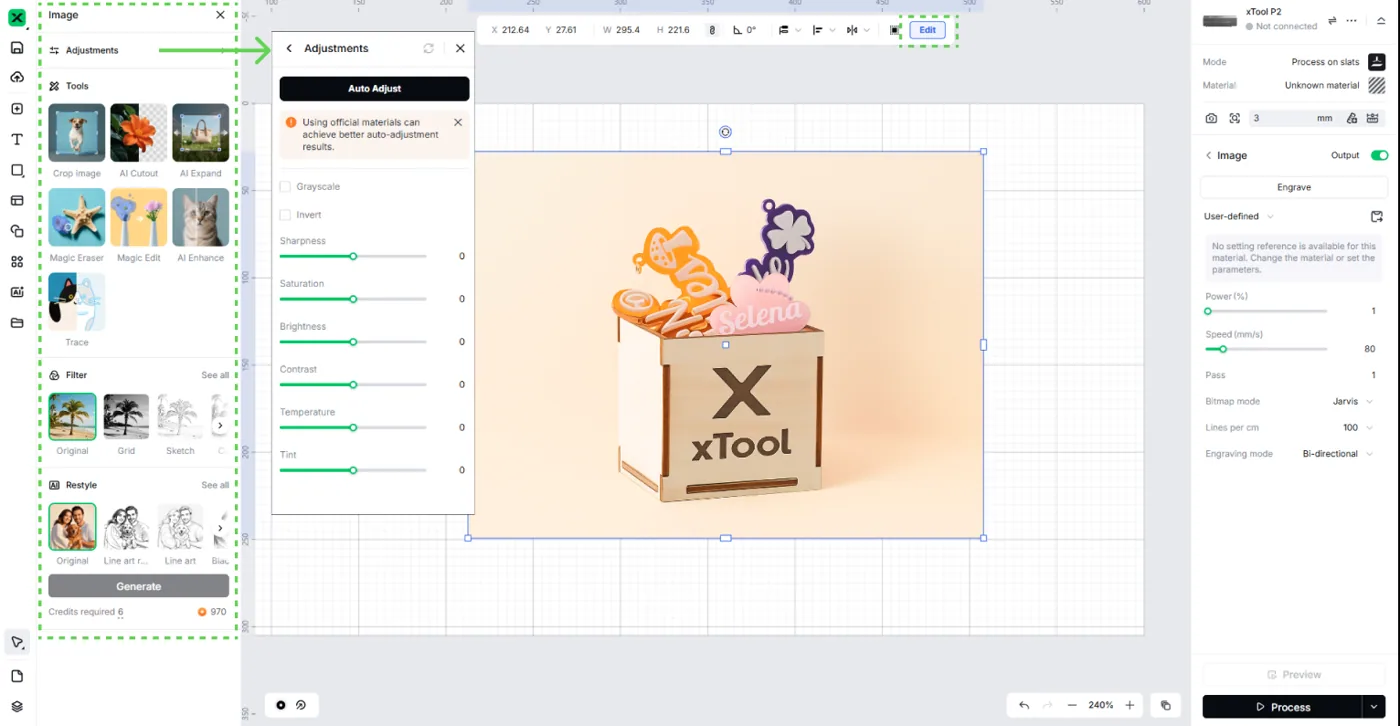Click the zoom out minus button
The image size is (1400, 726).
tap(1072, 705)
